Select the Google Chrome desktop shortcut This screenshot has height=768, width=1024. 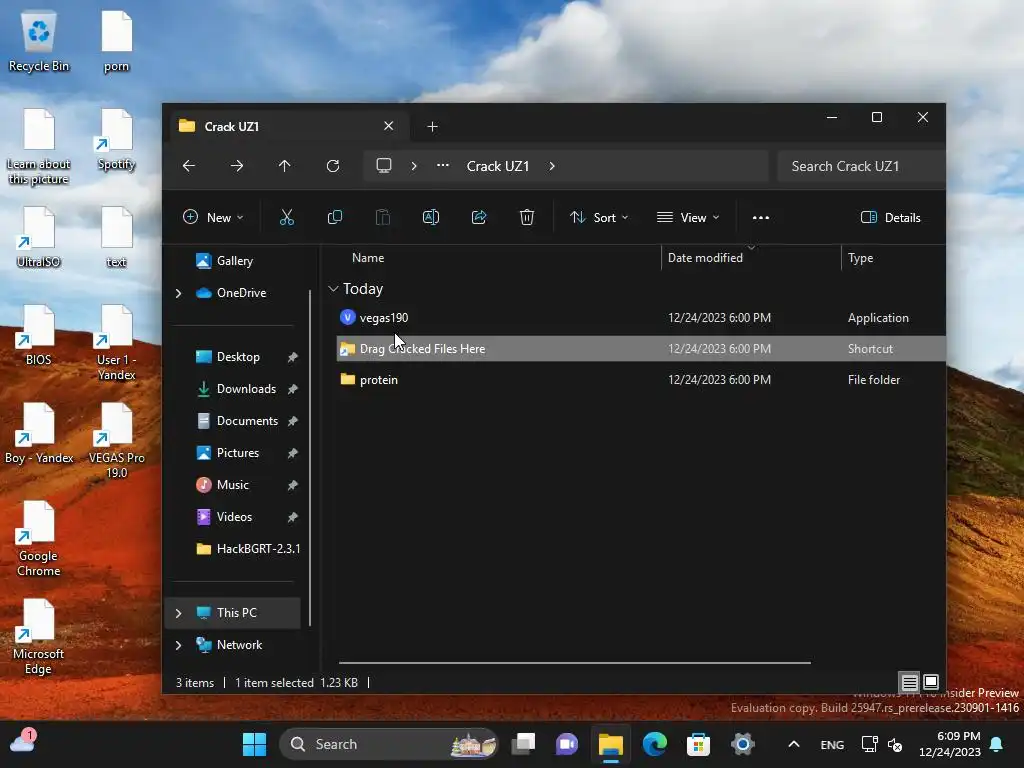point(39,539)
